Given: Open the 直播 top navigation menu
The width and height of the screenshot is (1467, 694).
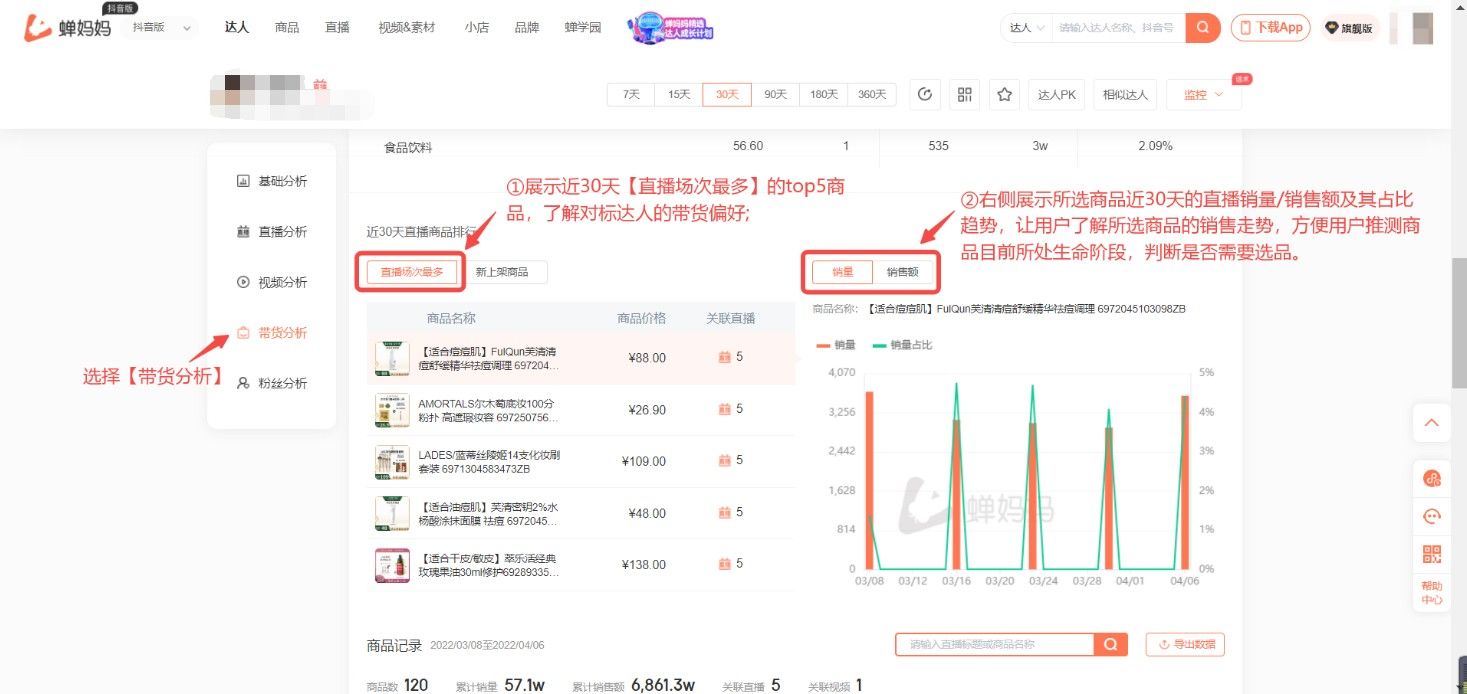Looking at the screenshot, I should click(337, 27).
